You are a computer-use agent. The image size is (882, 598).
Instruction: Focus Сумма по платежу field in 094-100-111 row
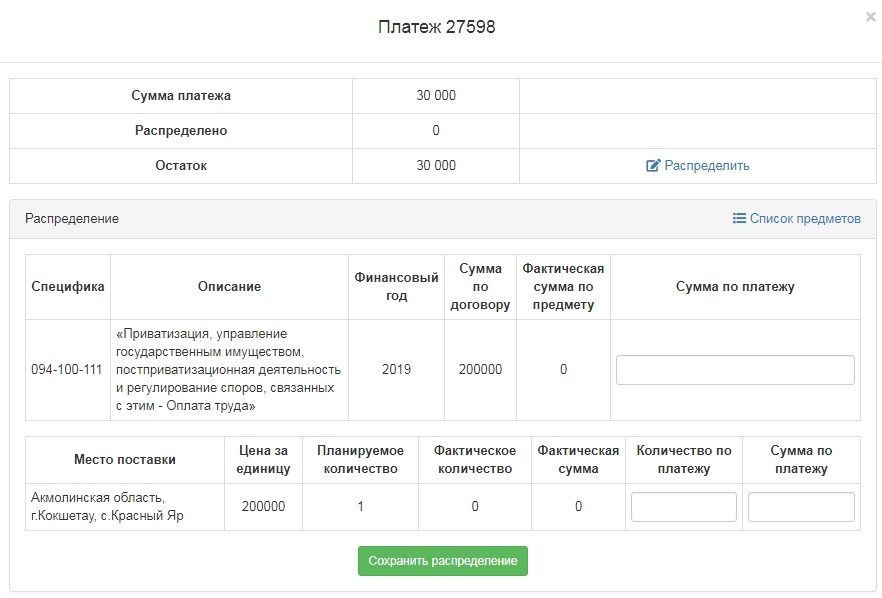coord(735,370)
